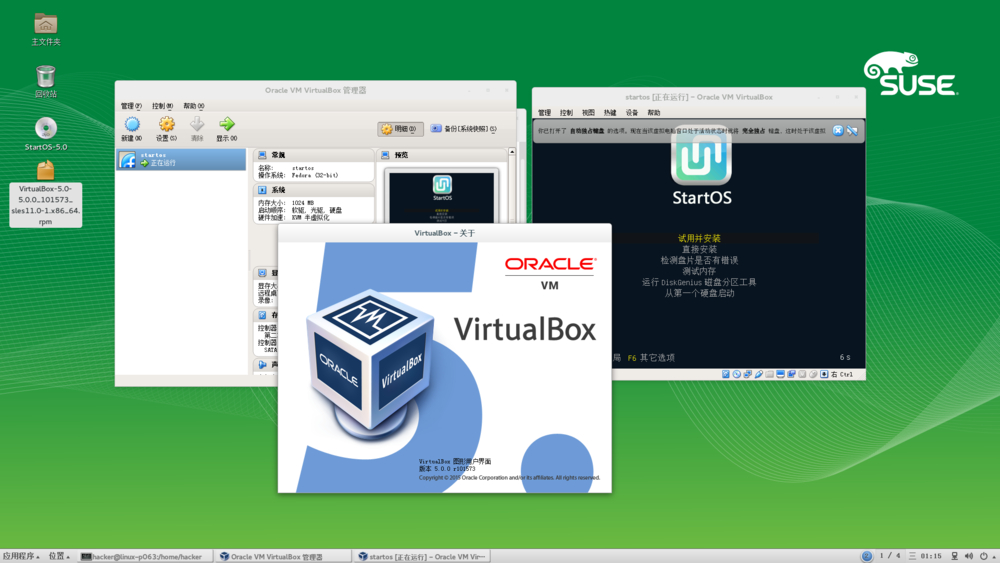The image size is (1000, 563).
Task: Open the 应用程序 applications menu
Action: [x=21, y=556]
